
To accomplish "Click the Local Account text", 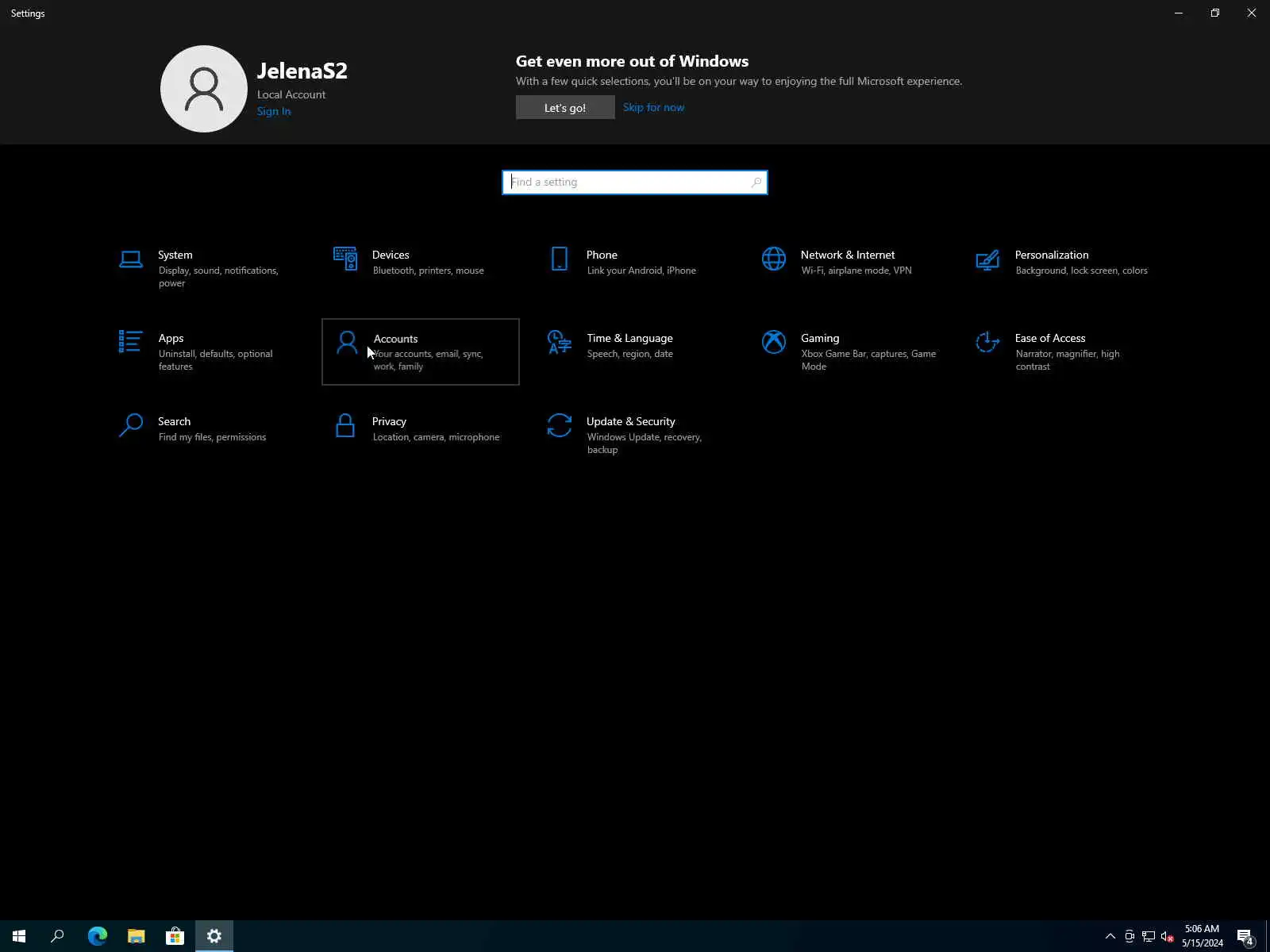I will tap(291, 94).
